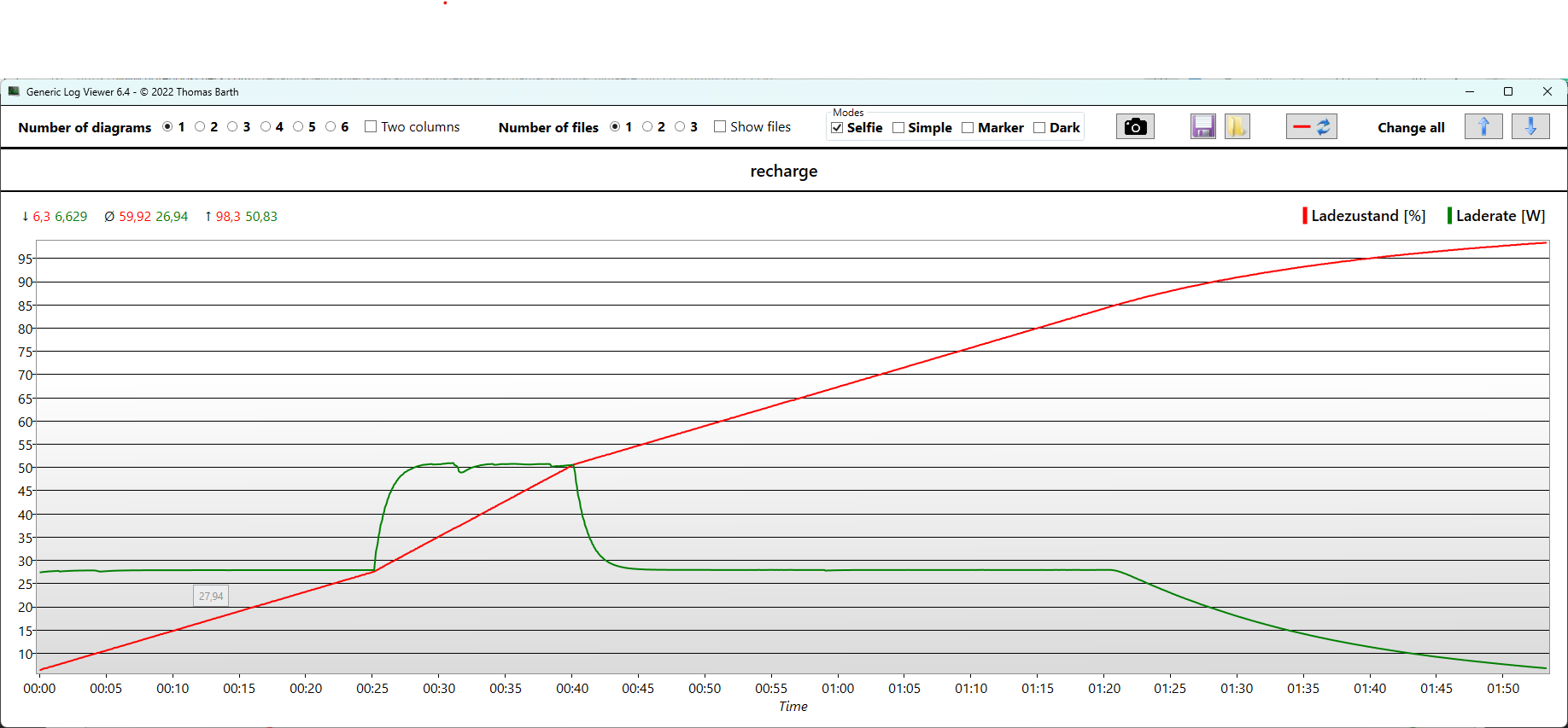Click the app icon in title bar
This screenshot has height=728, width=1568.
click(x=14, y=92)
